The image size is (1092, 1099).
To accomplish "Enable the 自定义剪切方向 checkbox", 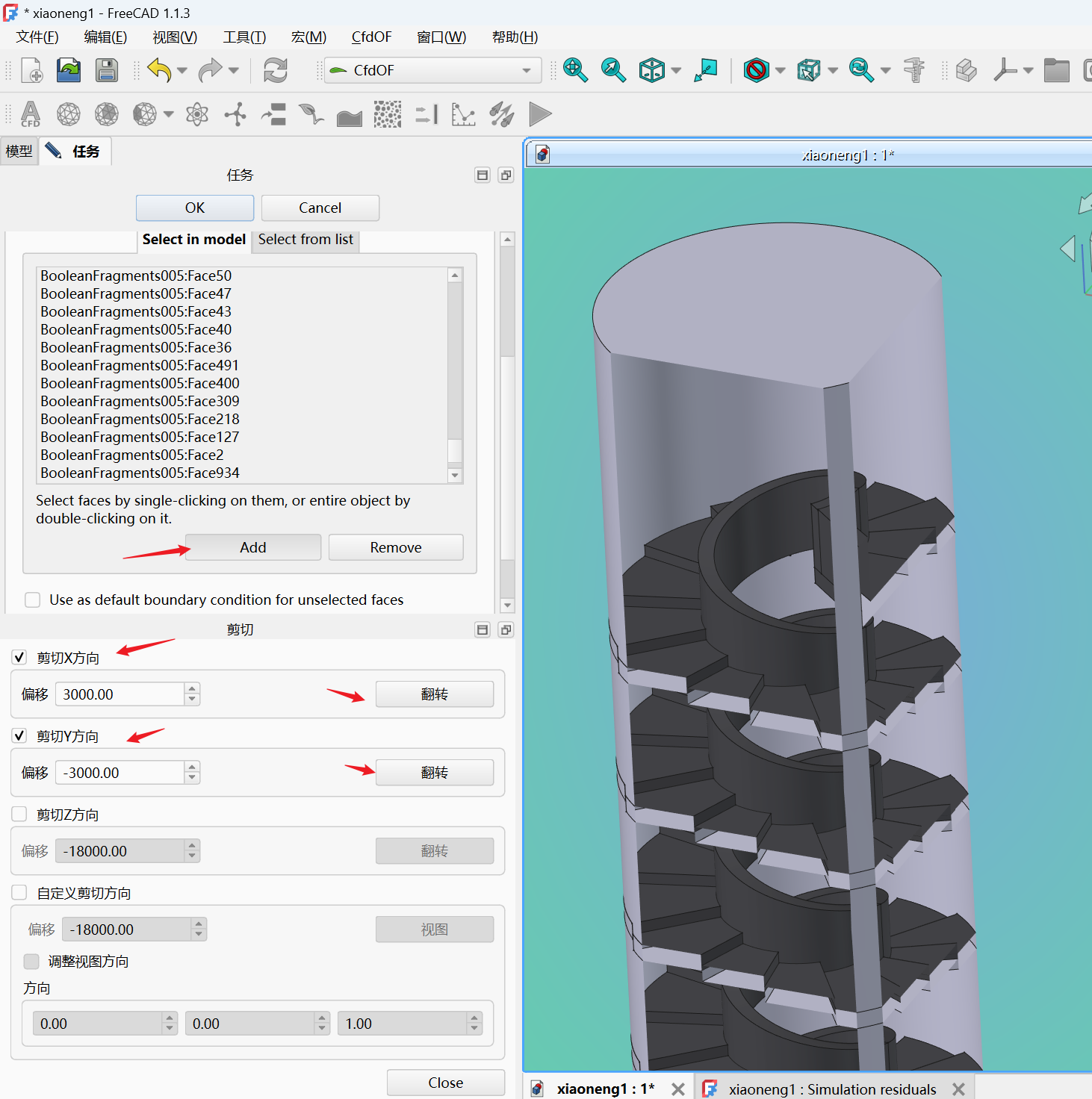I will tap(19, 893).
